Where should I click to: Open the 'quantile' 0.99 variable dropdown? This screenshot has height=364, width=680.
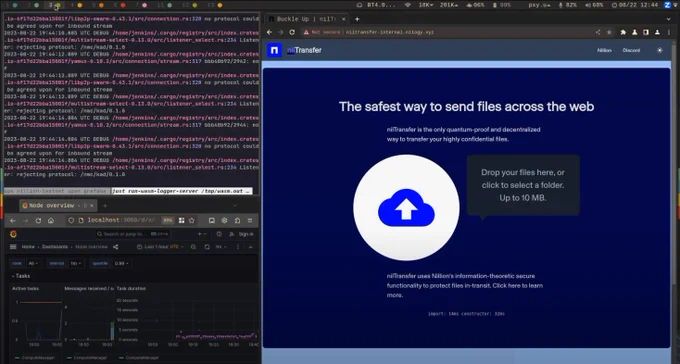click(x=121, y=263)
